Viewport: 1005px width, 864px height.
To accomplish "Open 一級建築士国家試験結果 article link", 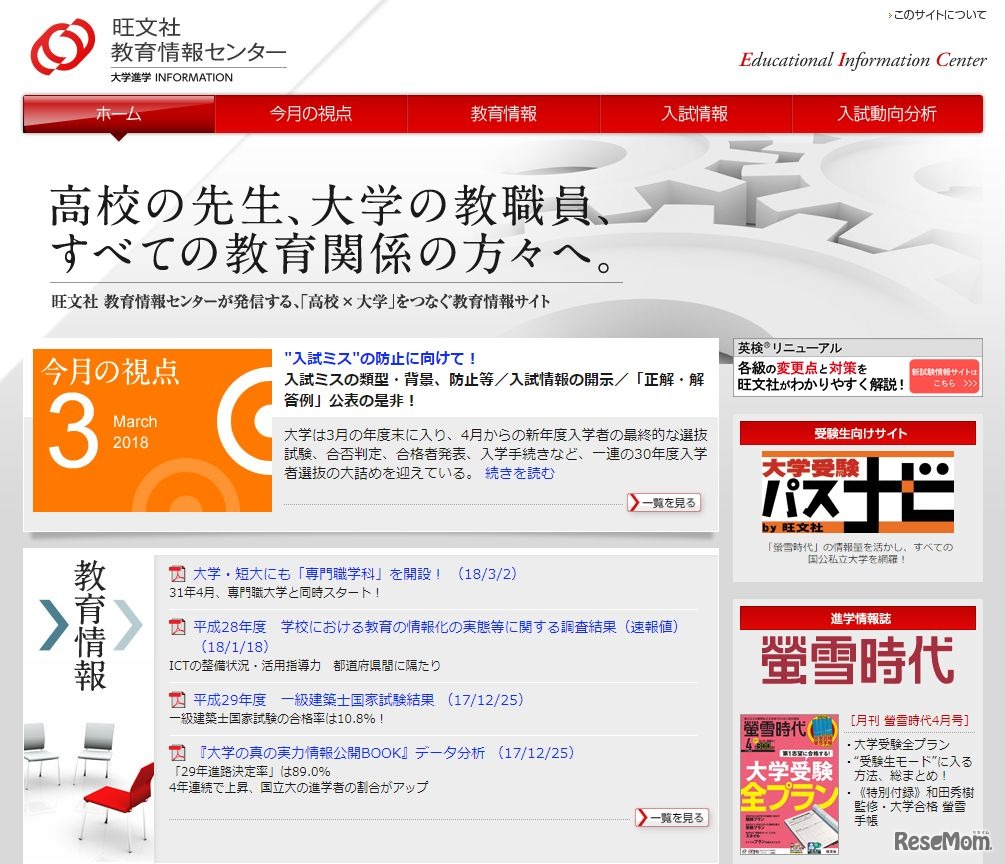I will pos(358,700).
